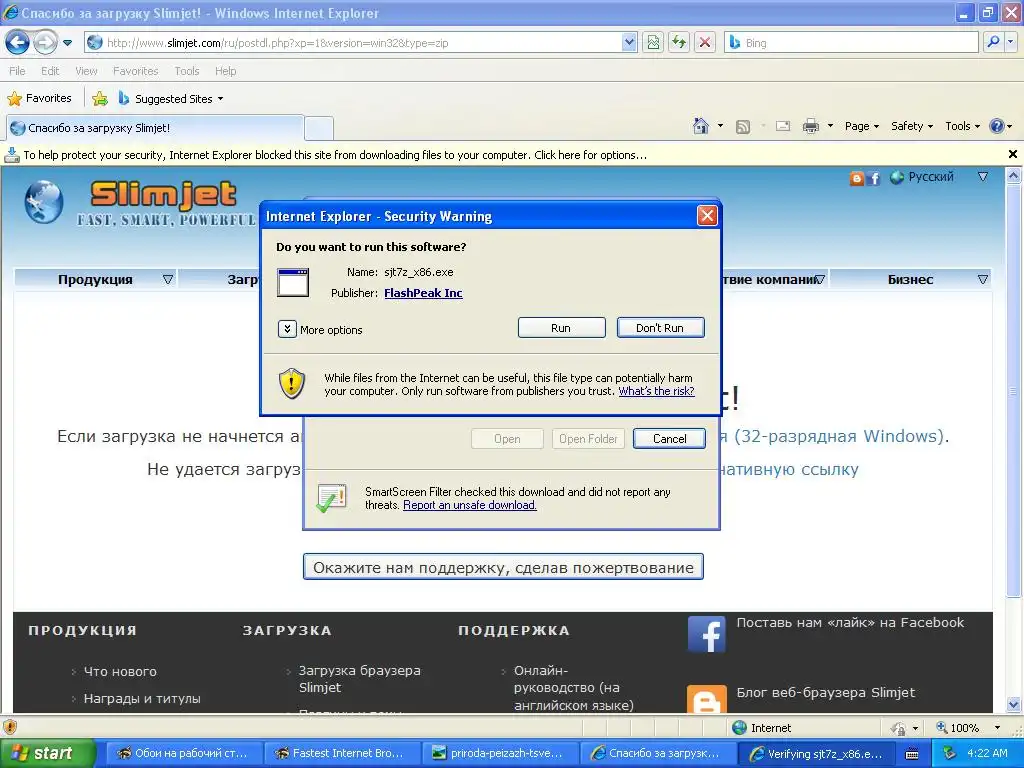Click the Home icon in command bar
1024x768 pixels.
coord(701,126)
